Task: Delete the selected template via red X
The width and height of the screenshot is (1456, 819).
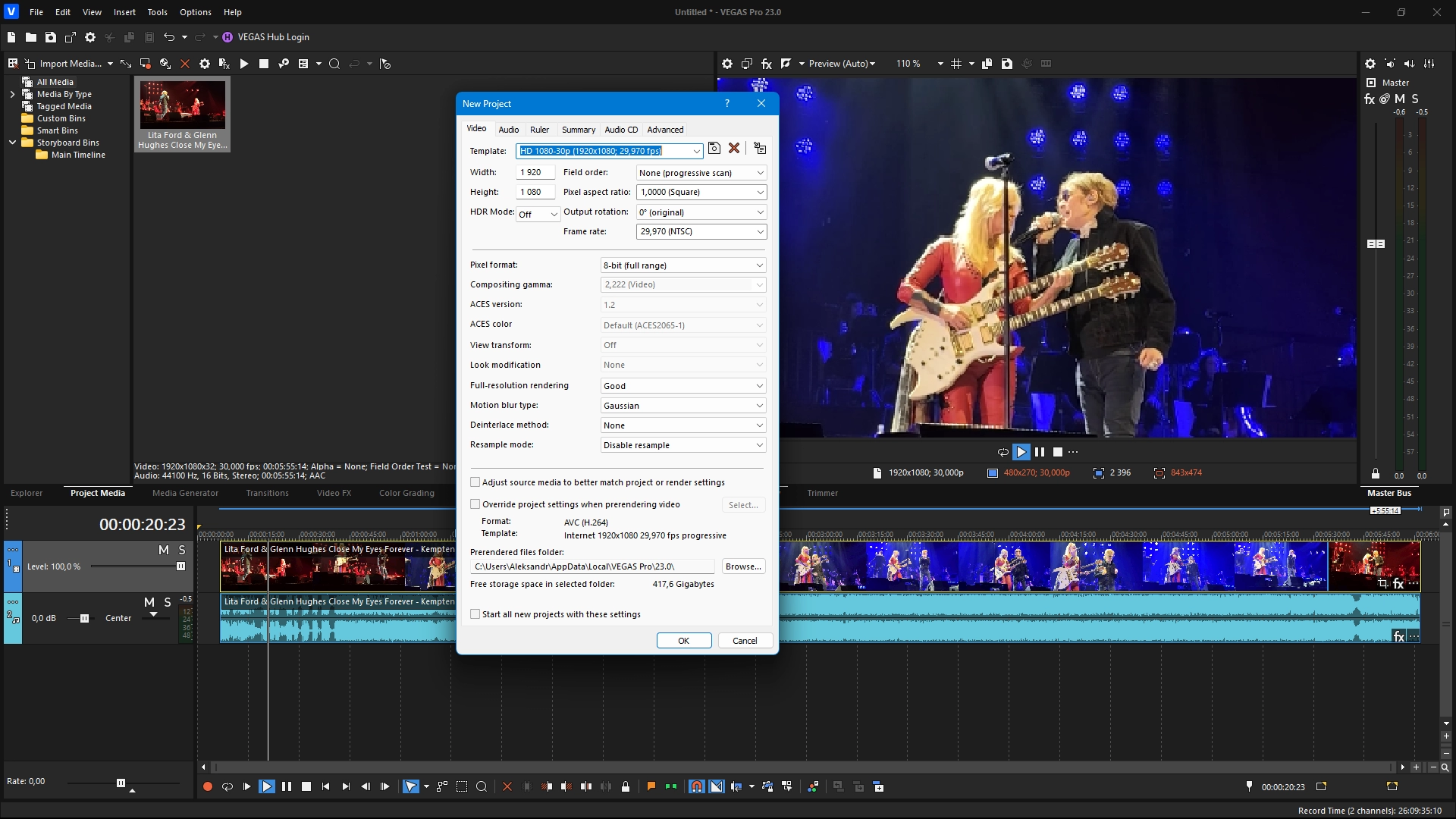Action: pos(734,149)
